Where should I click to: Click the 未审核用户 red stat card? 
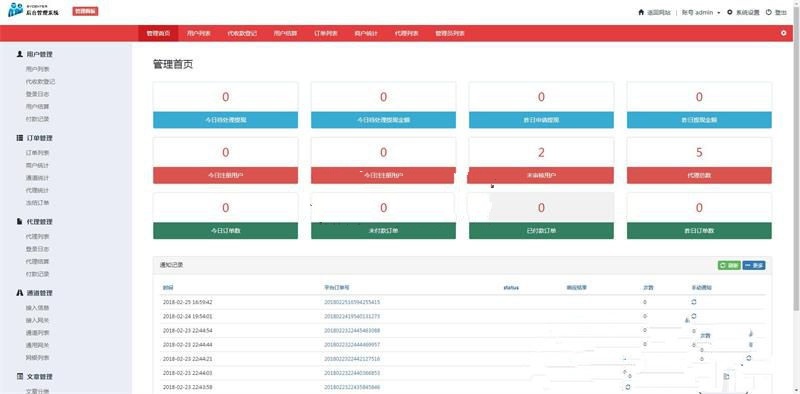tap(541, 160)
